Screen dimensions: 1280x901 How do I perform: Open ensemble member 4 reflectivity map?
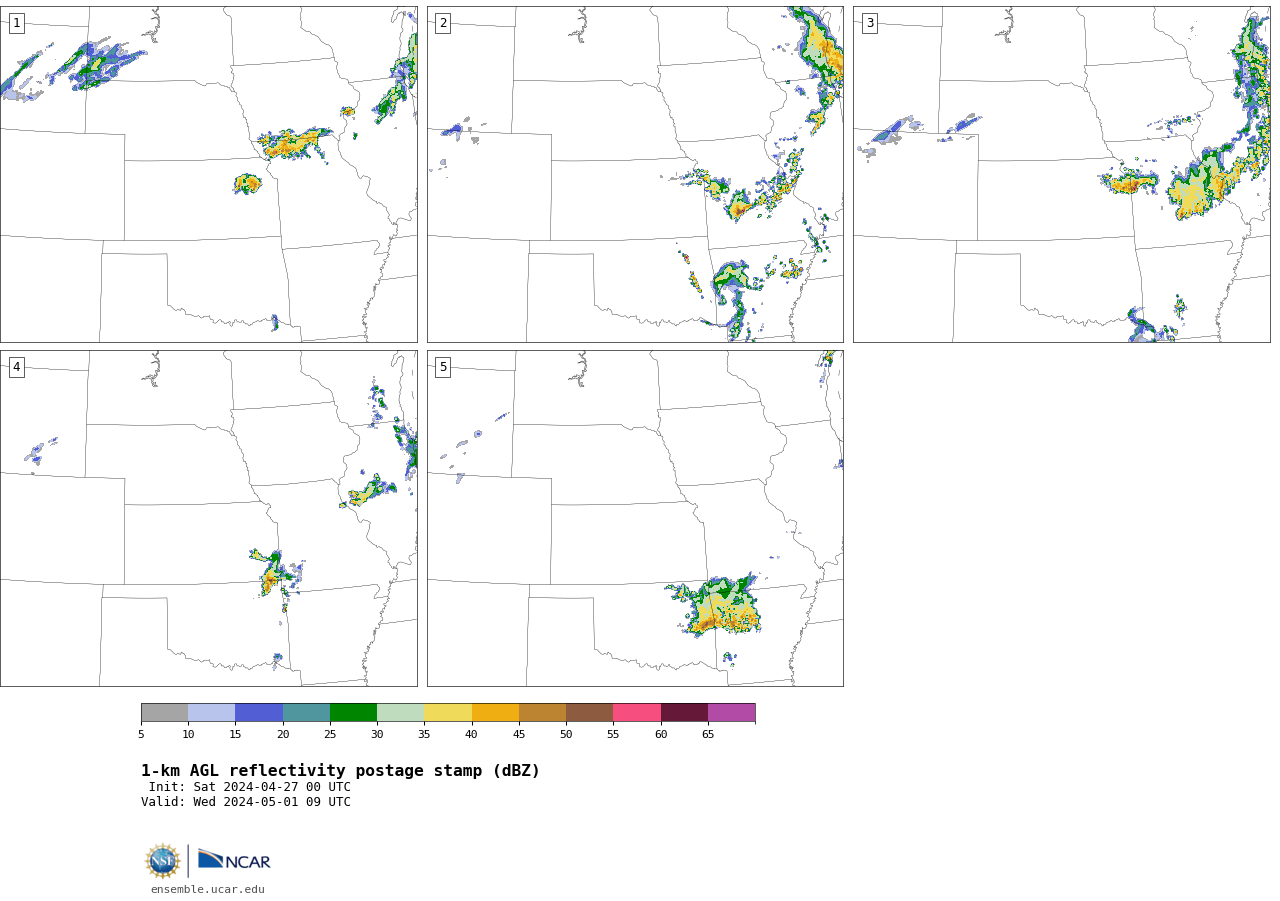[208, 518]
